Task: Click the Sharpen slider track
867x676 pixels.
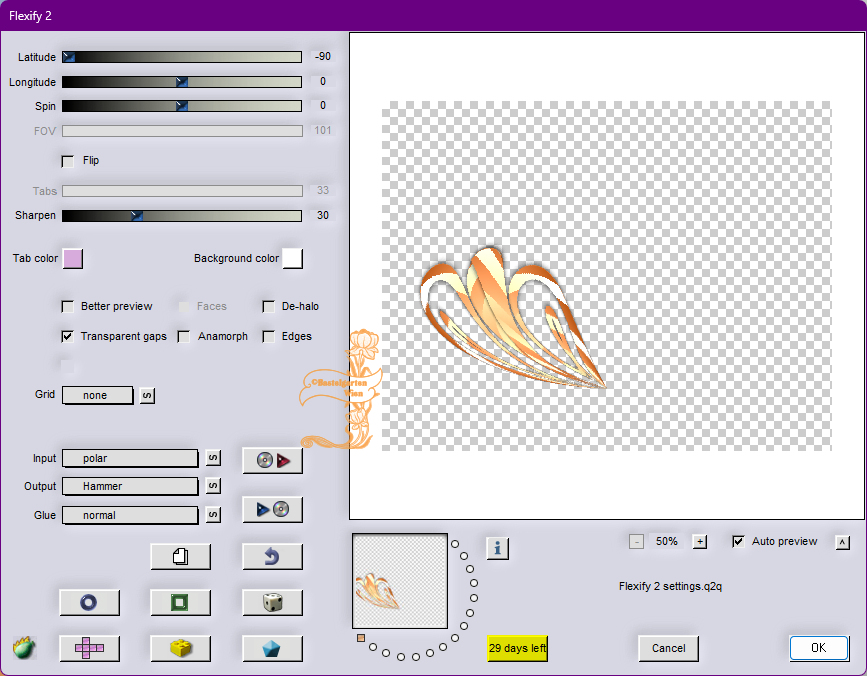Action: point(182,216)
